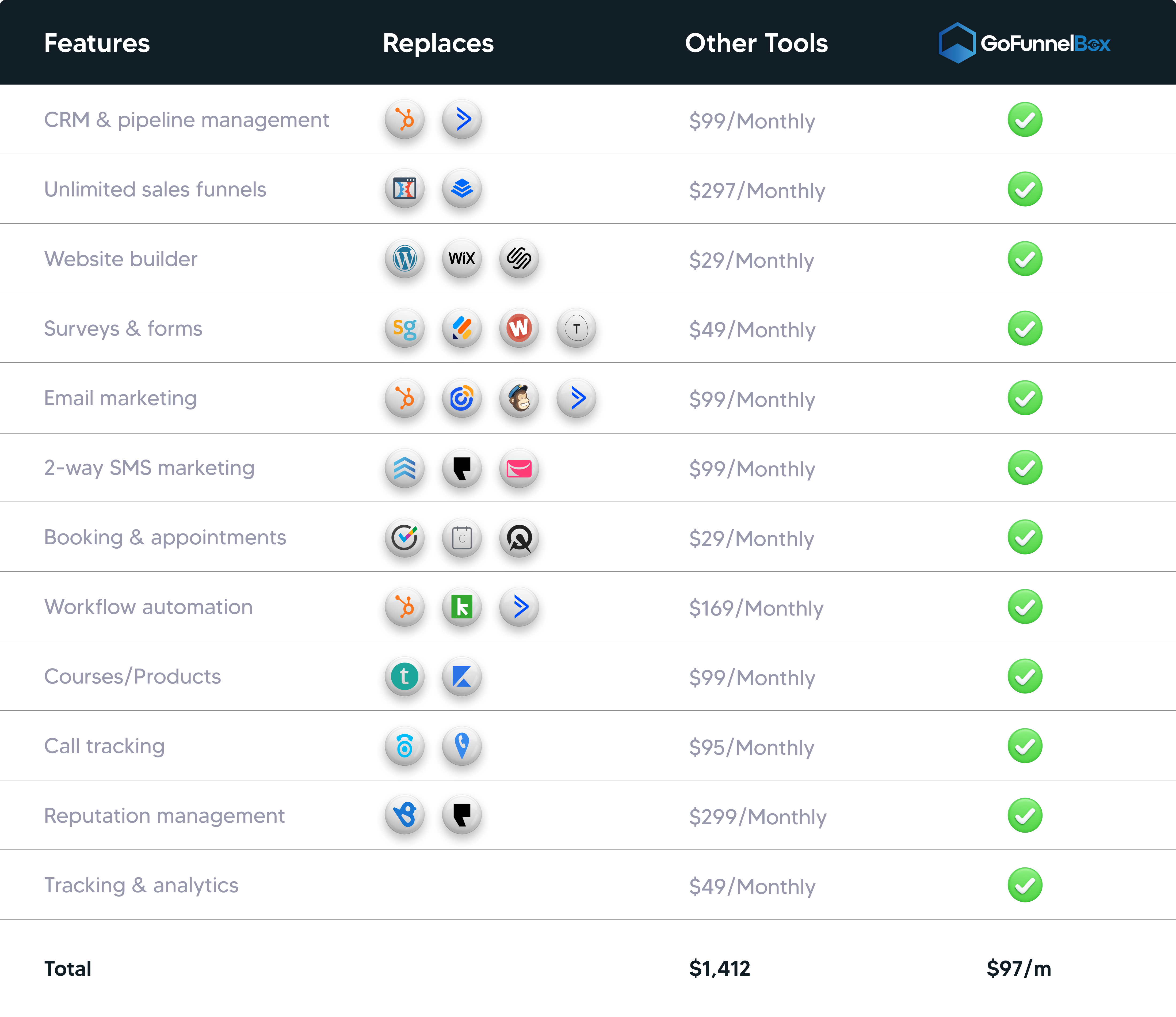1176x1017 pixels.
Task: Click the pink envelope icon in SMS row
Action: pos(519,468)
